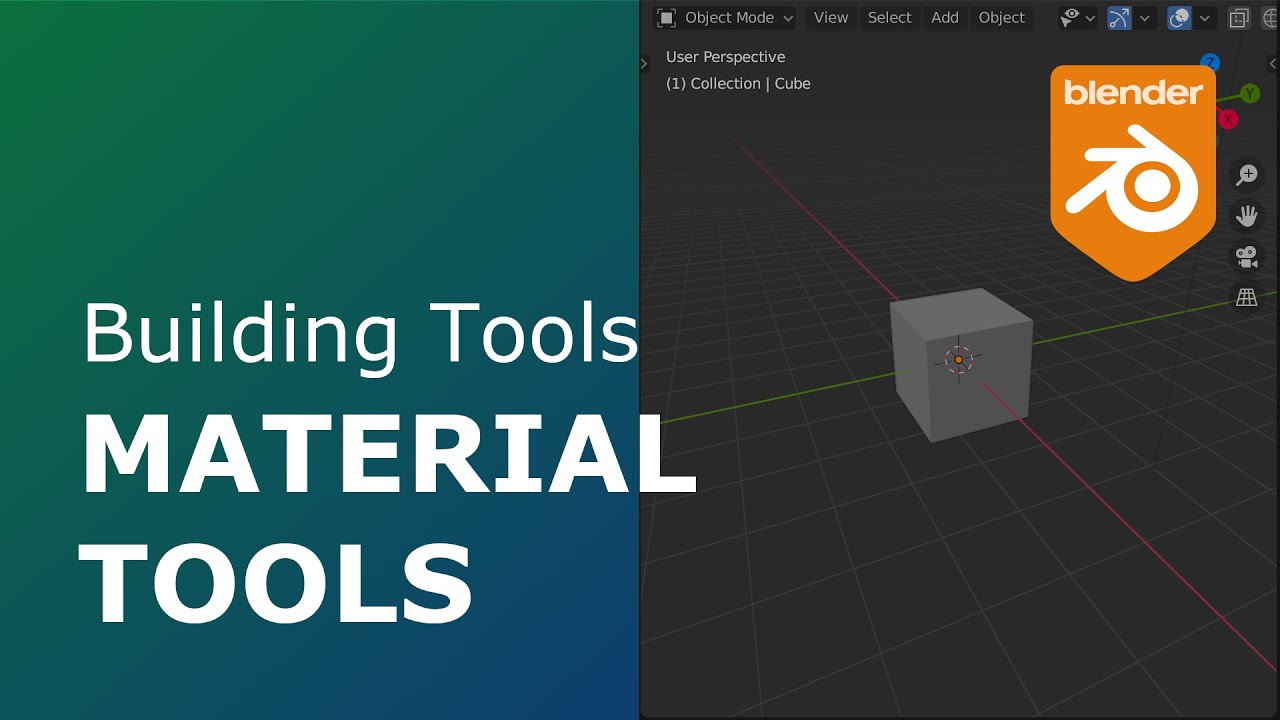The height and width of the screenshot is (720, 1280).
Task: Click the green Y axis gizmo
Action: pos(1250,94)
